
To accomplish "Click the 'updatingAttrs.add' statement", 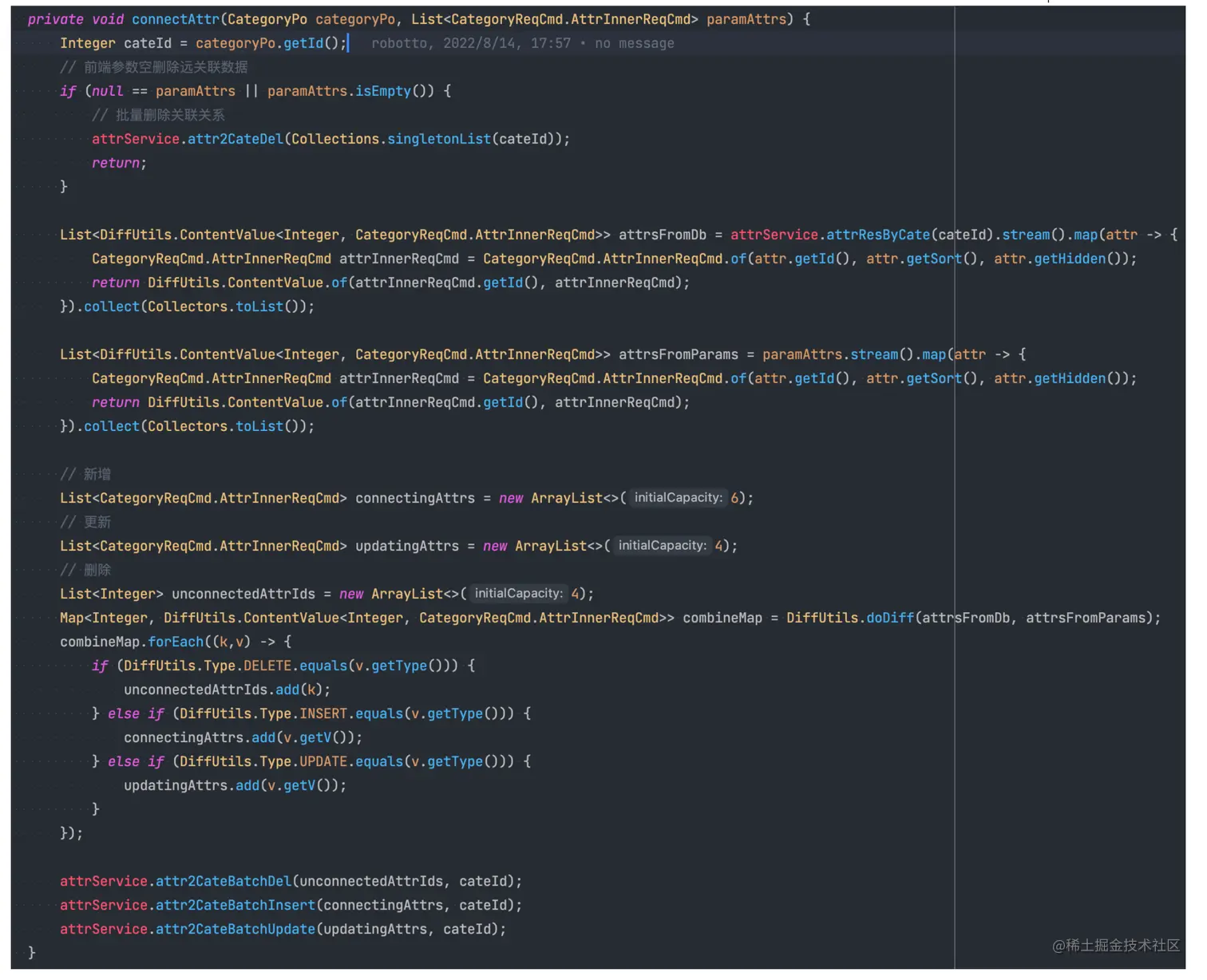I will coord(235,785).
